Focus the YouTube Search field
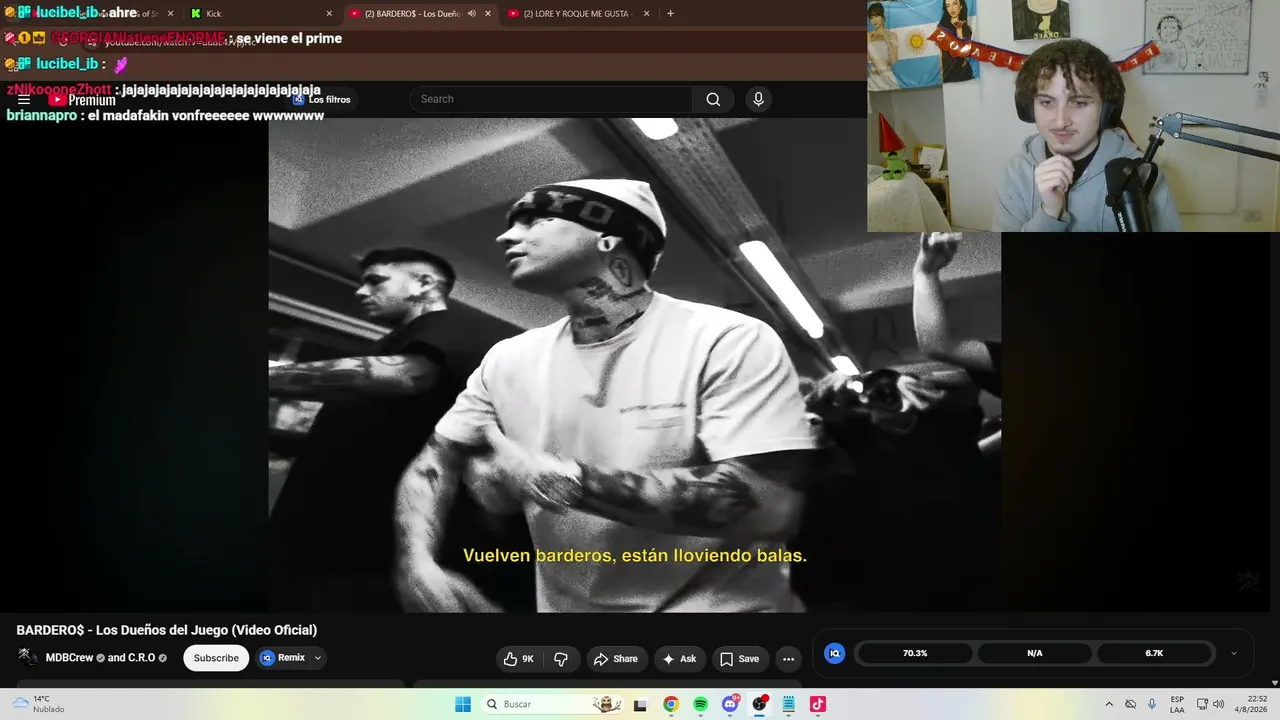The image size is (1280, 720). [551, 99]
